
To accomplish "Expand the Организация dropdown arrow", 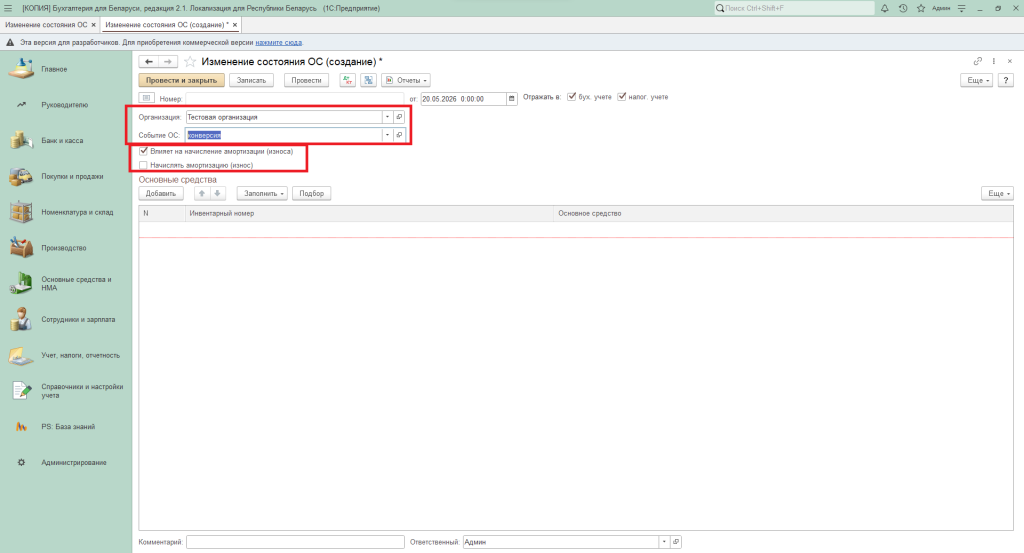I will tap(387, 117).
